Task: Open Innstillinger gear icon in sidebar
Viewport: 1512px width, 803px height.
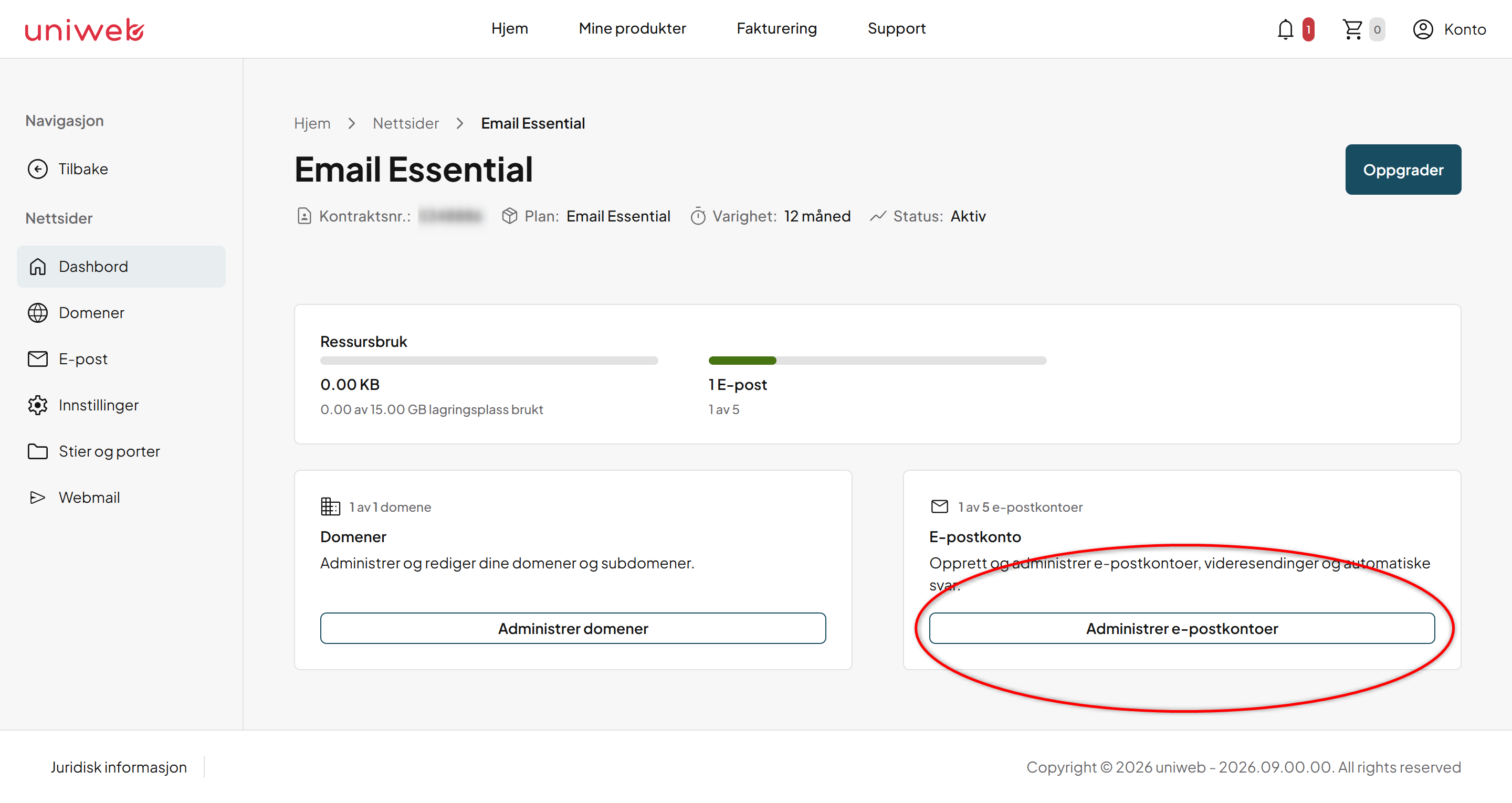Action: tap(38, 405)
